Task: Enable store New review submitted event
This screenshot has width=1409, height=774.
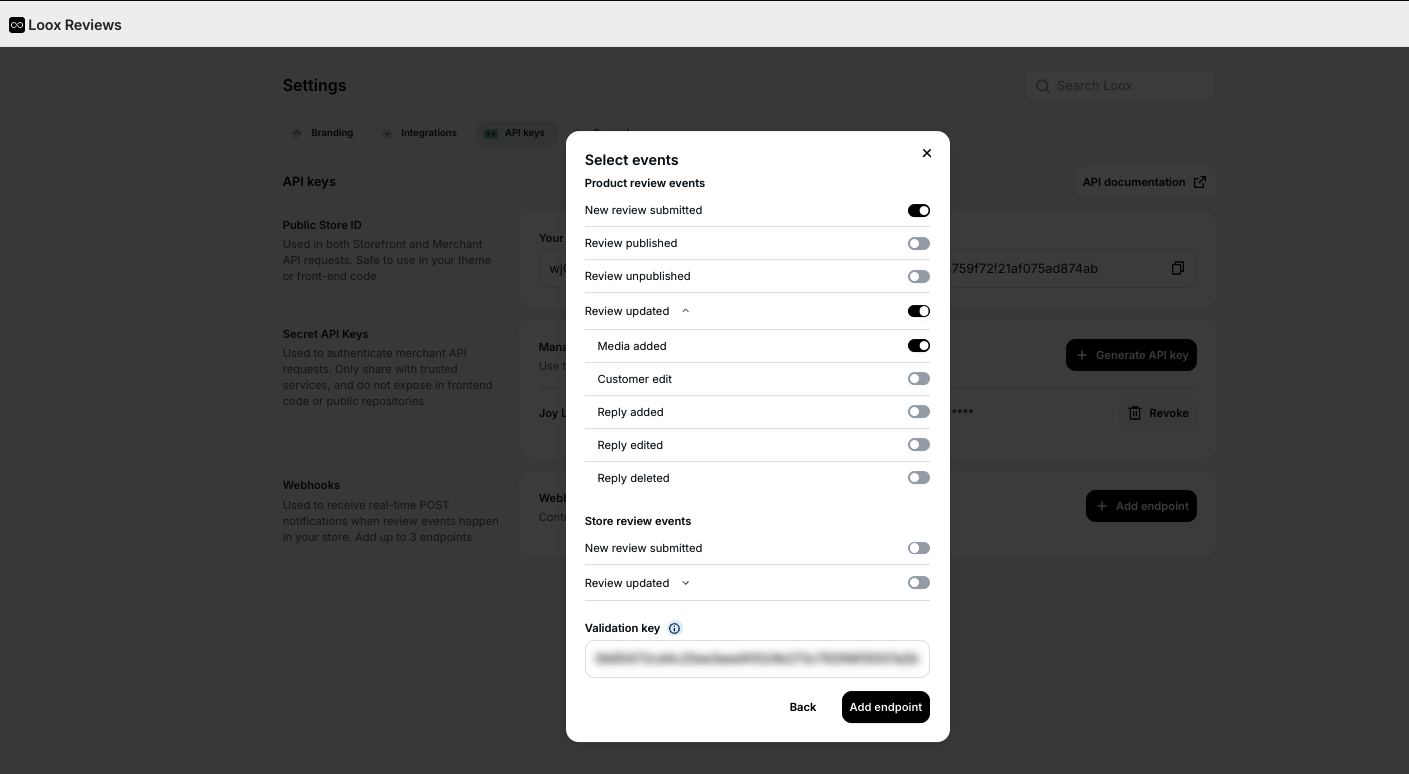Action: point(919,548)
